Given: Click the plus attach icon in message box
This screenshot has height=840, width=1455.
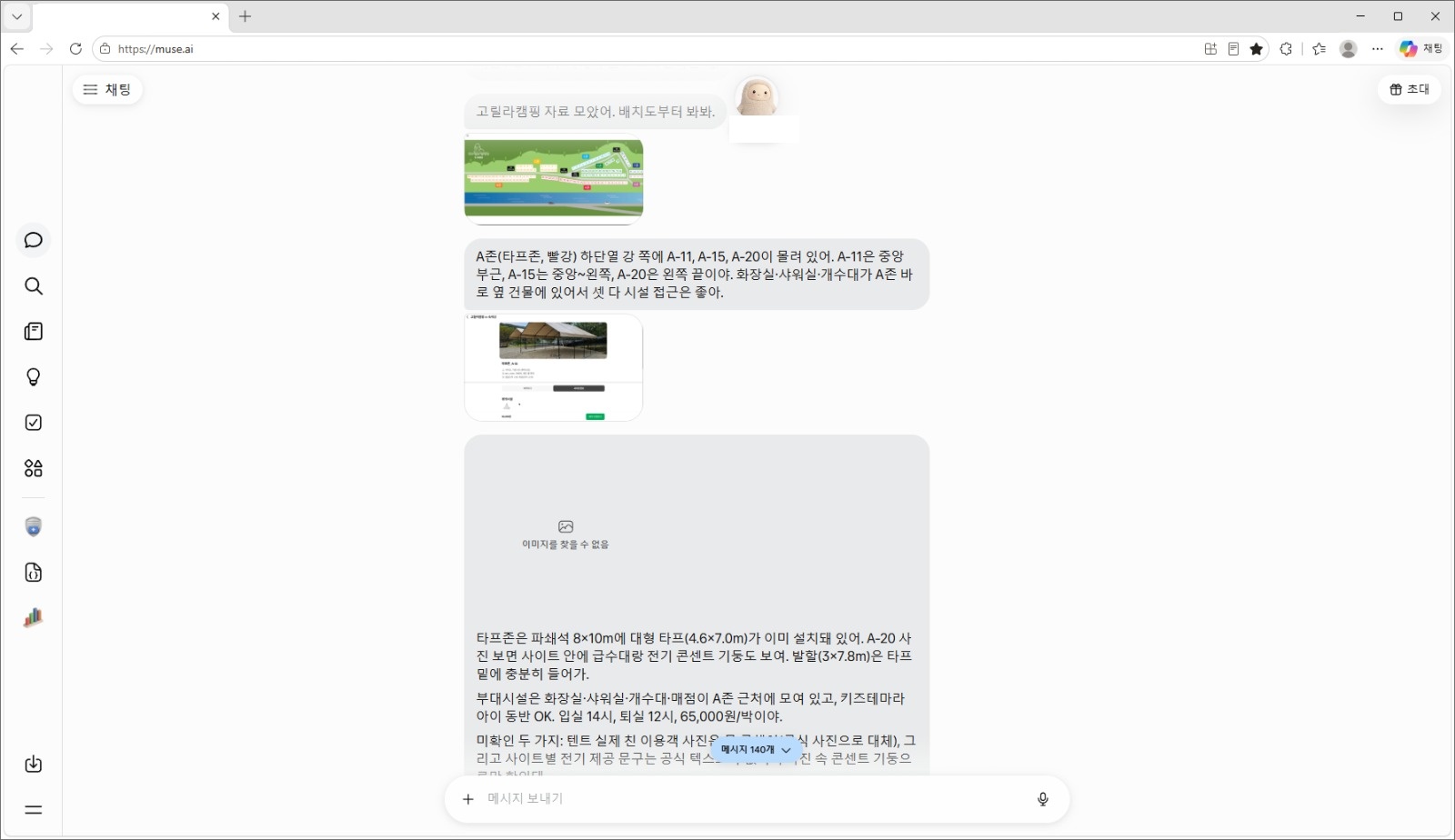Looking at the screenshot, I should [468, 799].
